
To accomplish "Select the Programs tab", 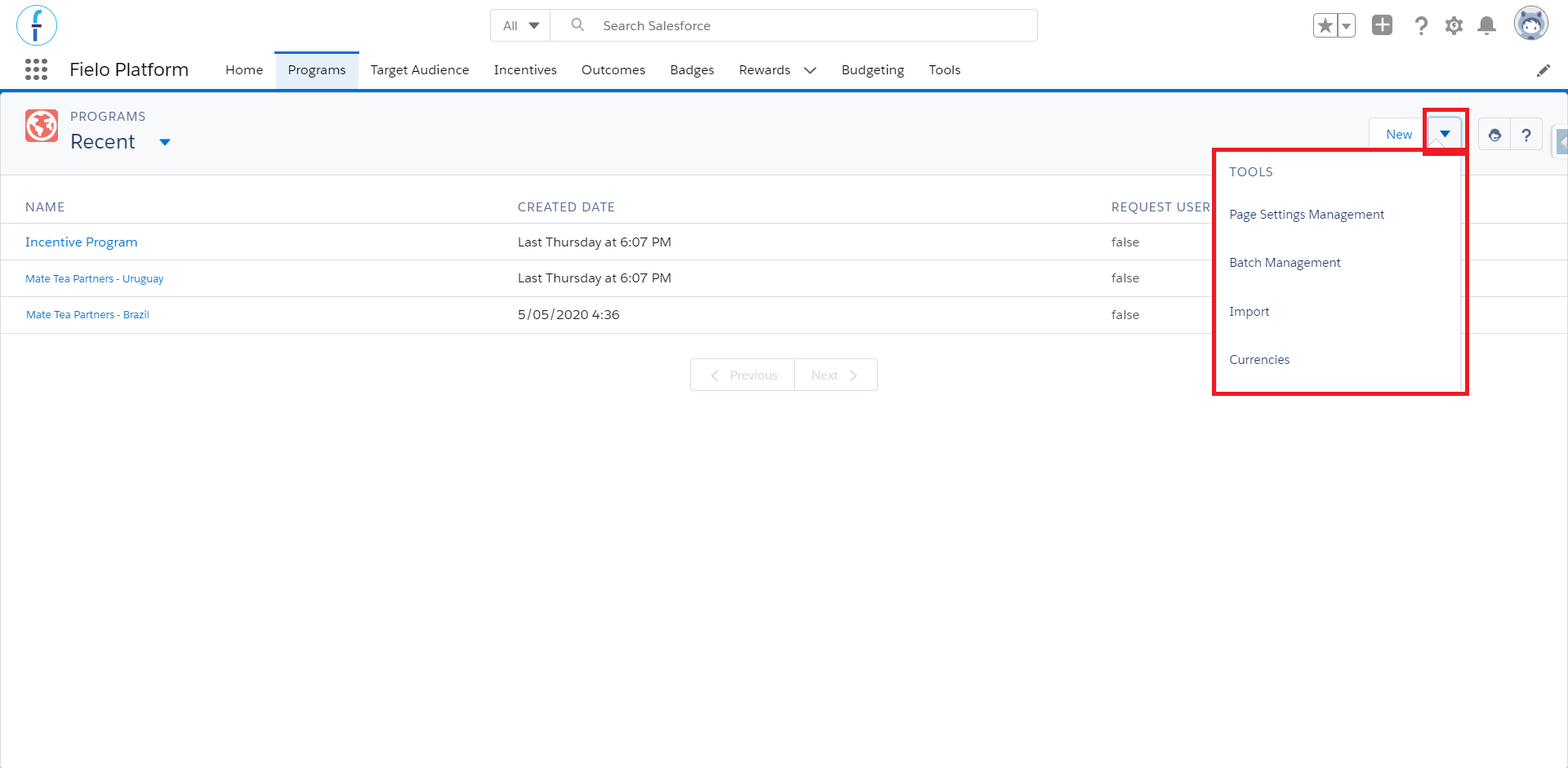I will (317, 70).
